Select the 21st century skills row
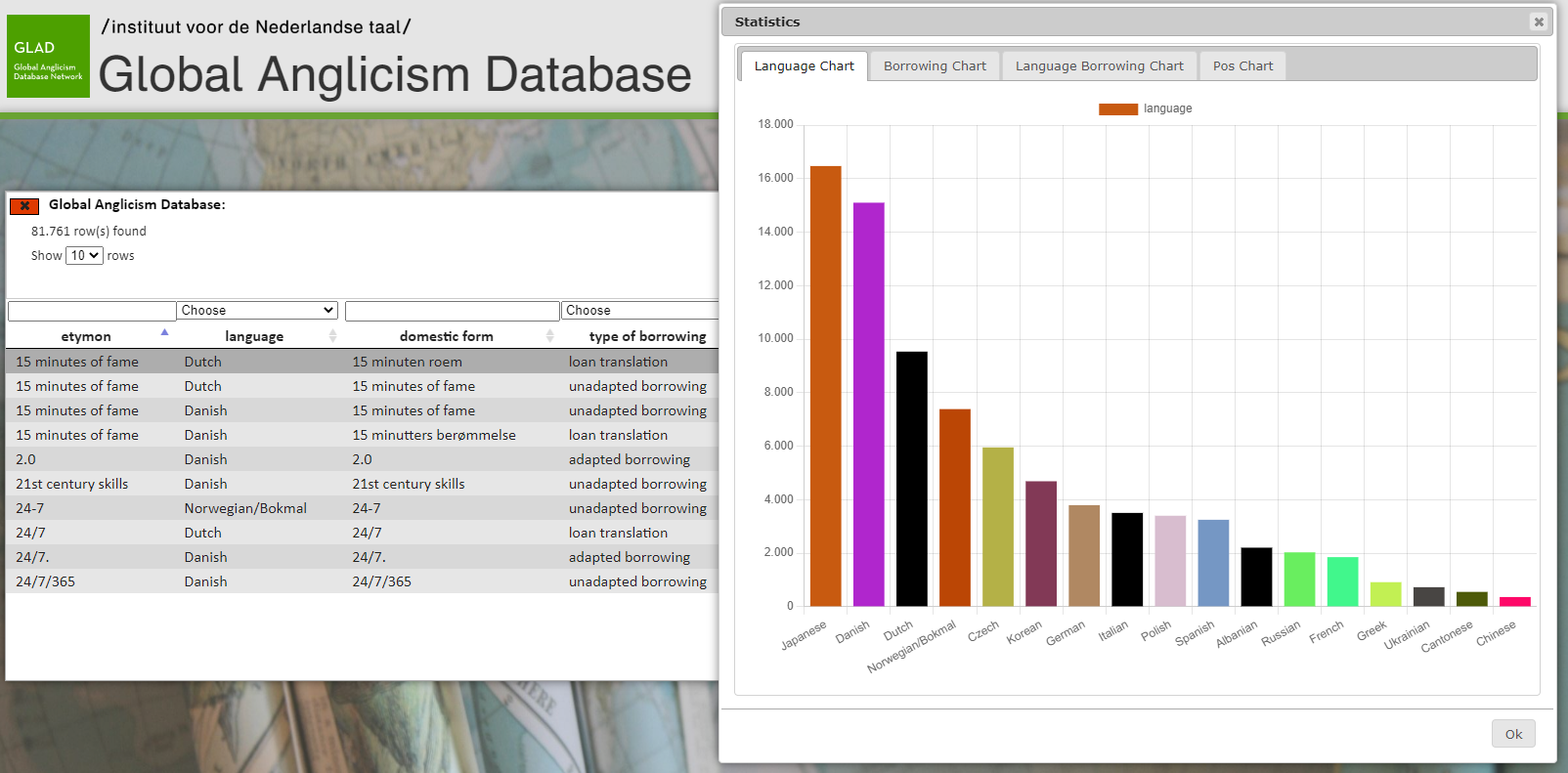Screen dimensions: 1568x773 [362, 484]
